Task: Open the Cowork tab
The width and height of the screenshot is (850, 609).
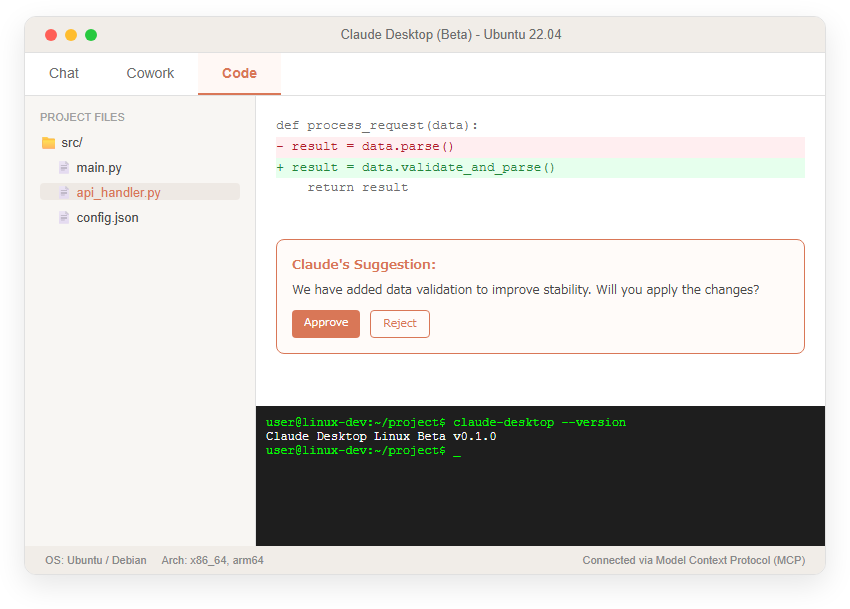Action: coord(150,73)
